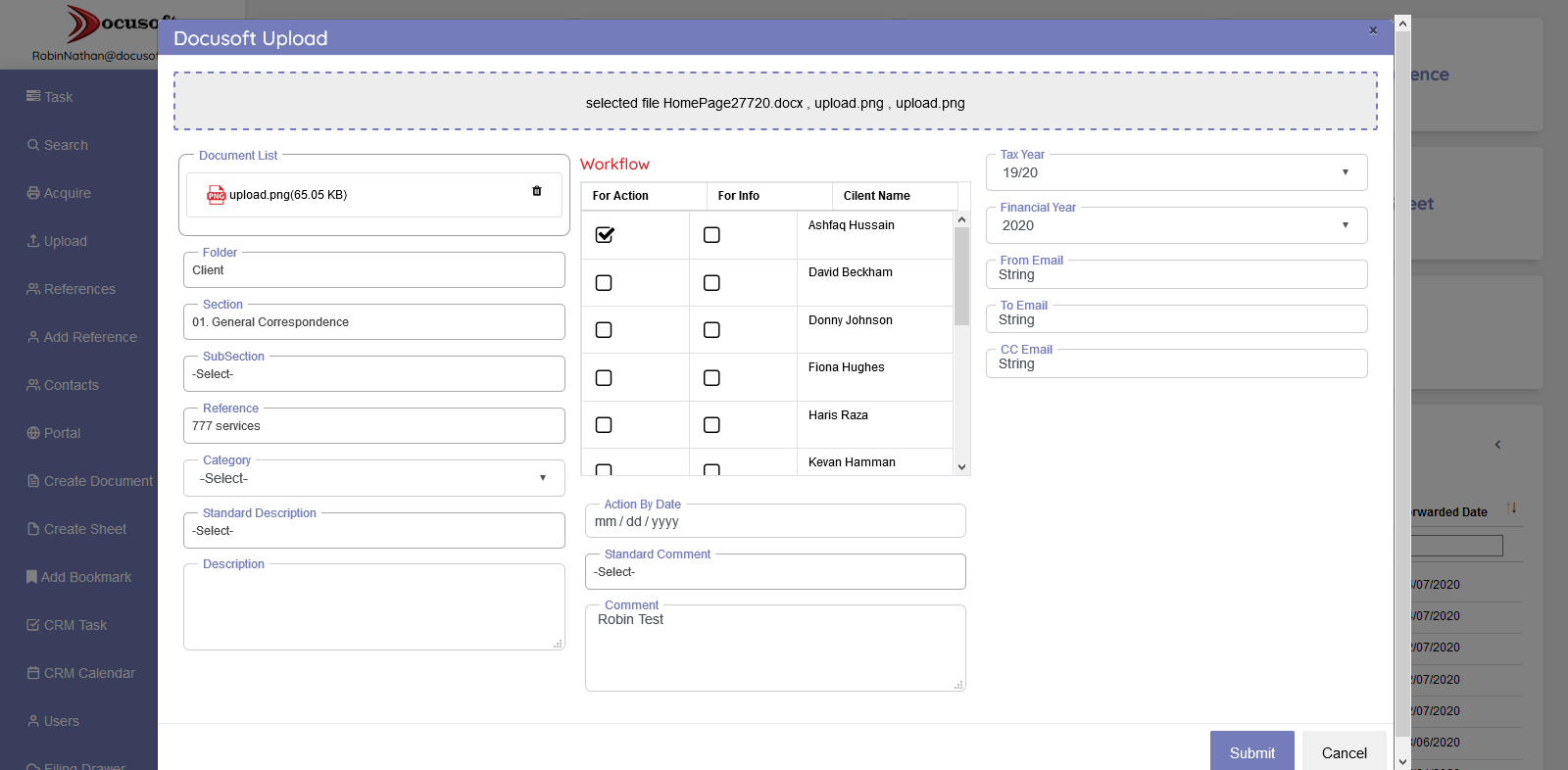Click the From Email input field
This screenshot has height=770, width=1568.
click(x=1176, y=274)
